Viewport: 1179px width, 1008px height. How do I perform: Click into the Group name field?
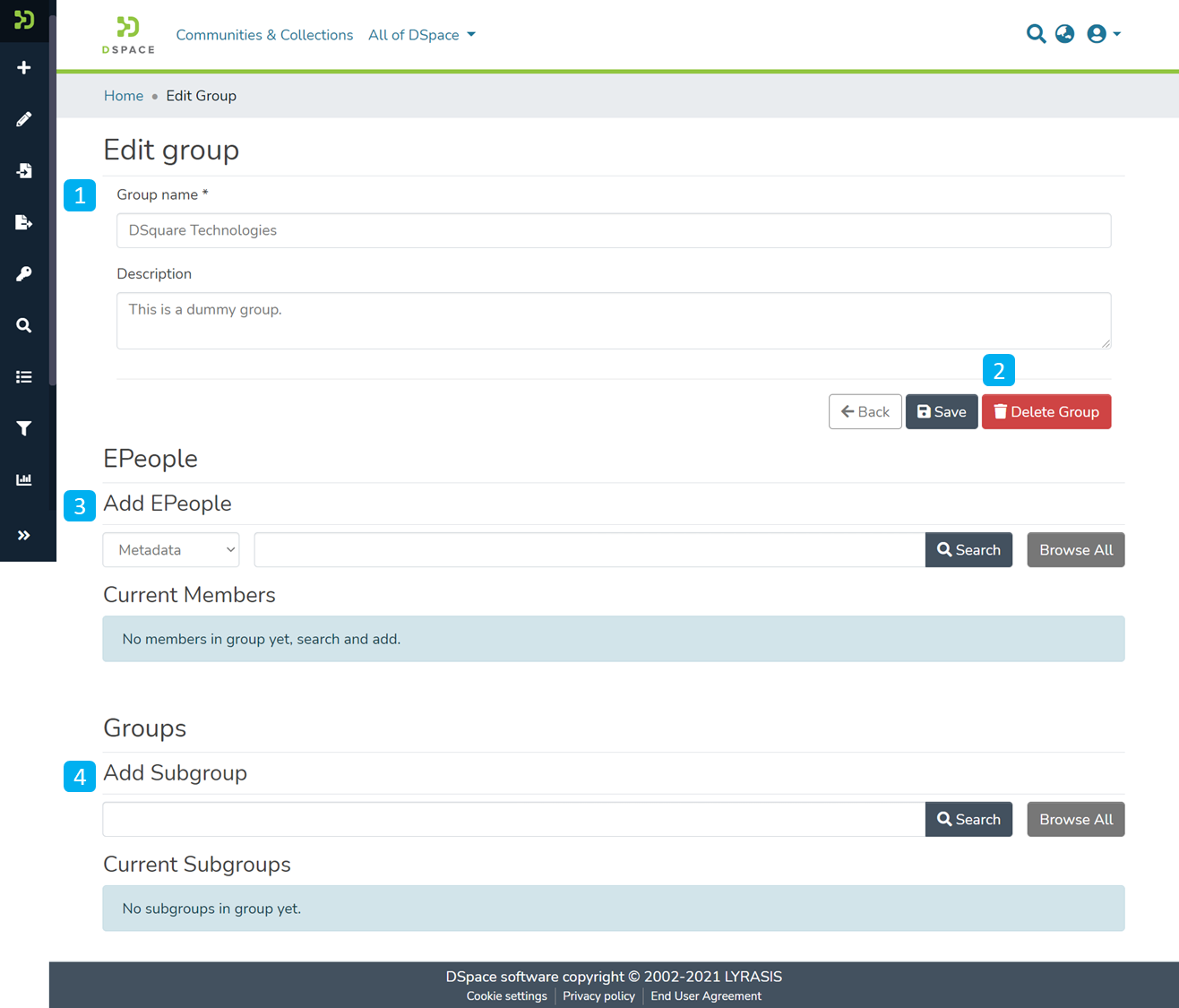click(614, 230)
